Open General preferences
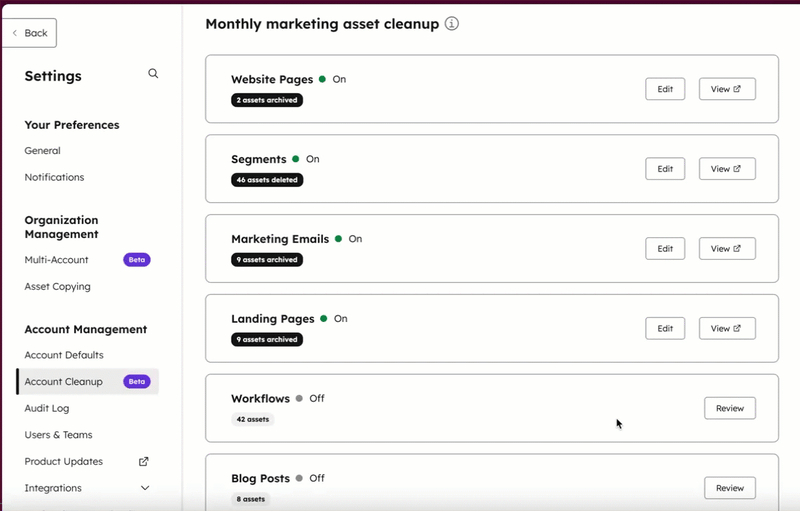The height and width of the screenshot is (511, 800). click(43, 151)
